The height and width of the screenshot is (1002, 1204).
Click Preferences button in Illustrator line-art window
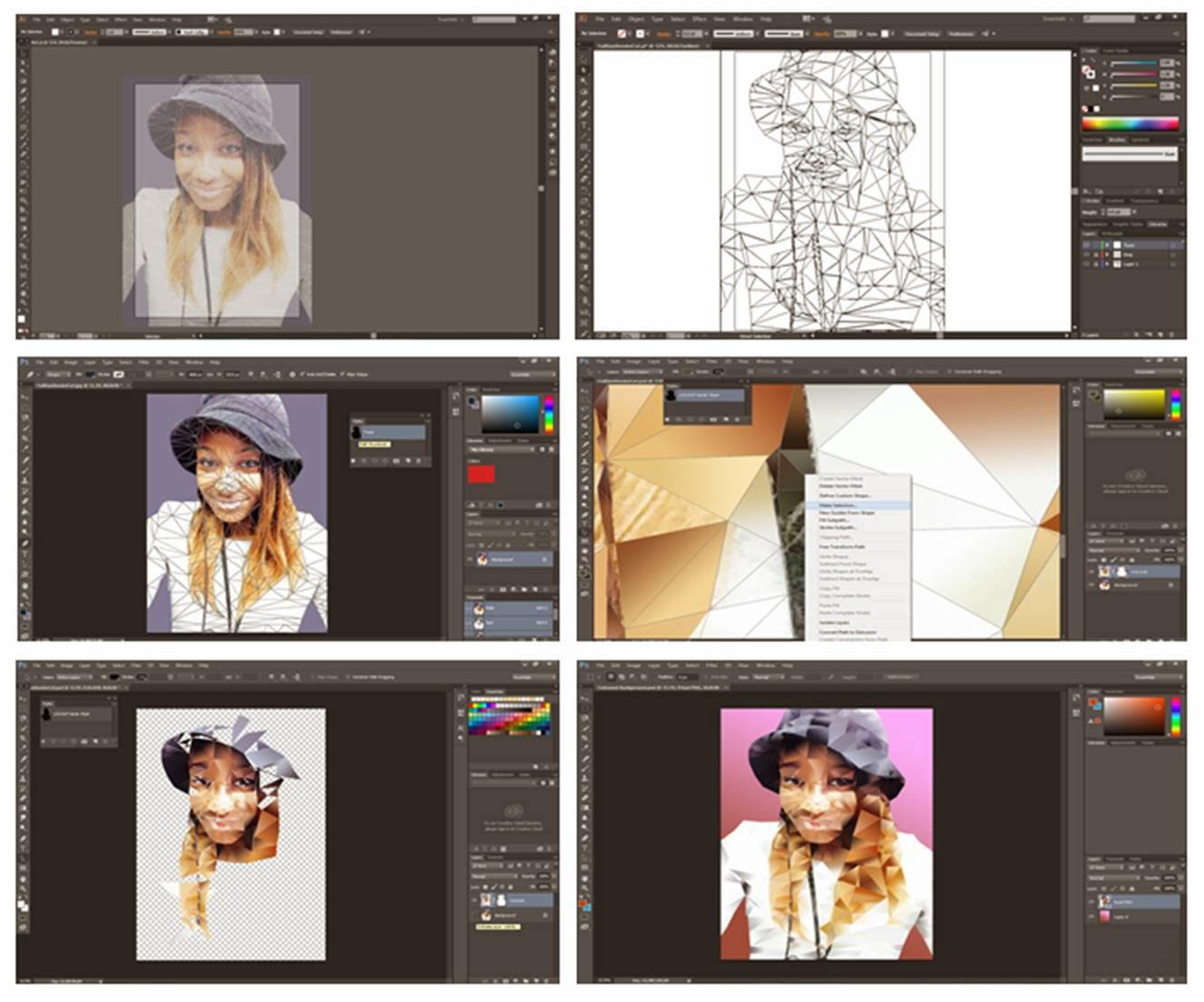[x=962, y=33]
